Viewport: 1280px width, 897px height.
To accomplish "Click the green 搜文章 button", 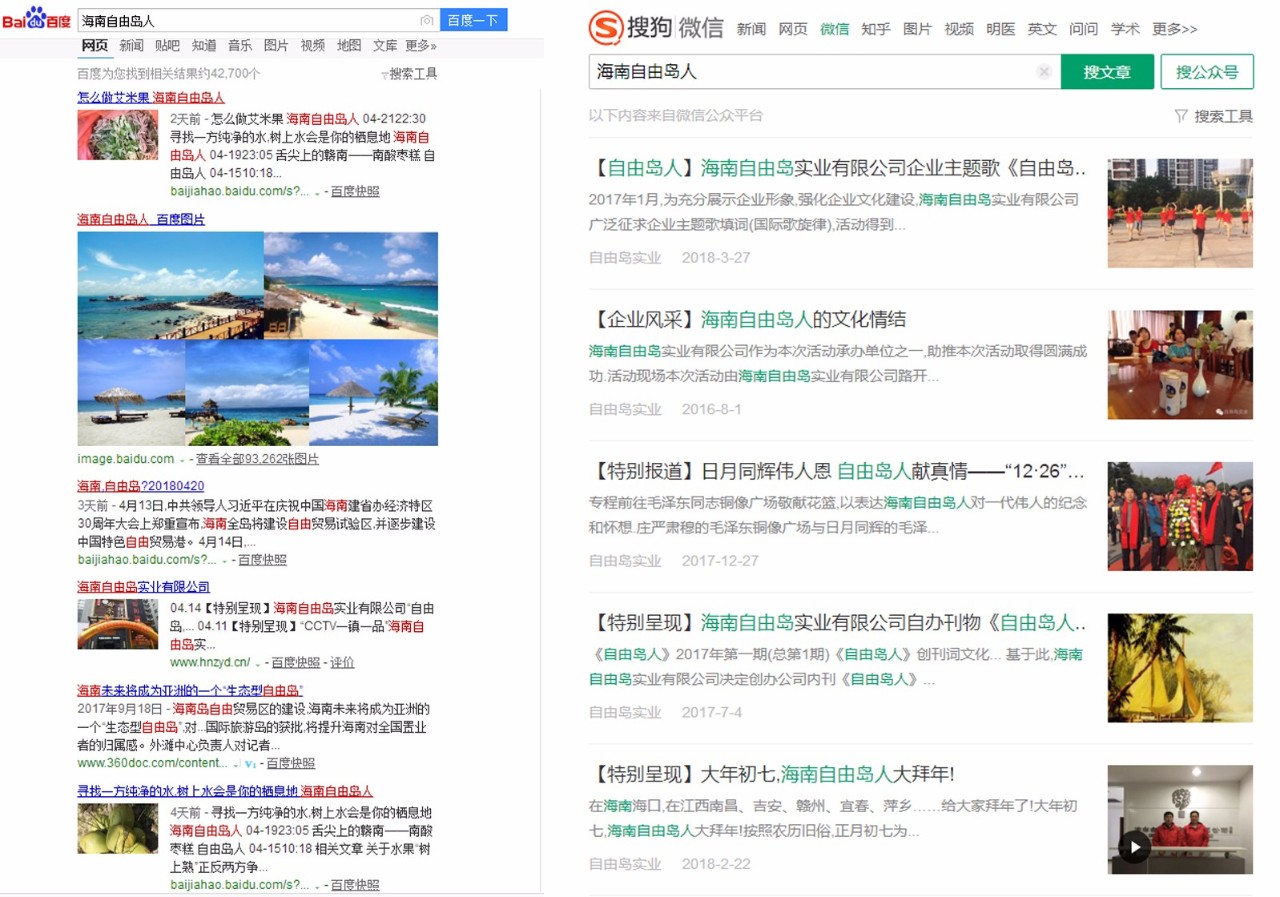I will pos(1107,72).
